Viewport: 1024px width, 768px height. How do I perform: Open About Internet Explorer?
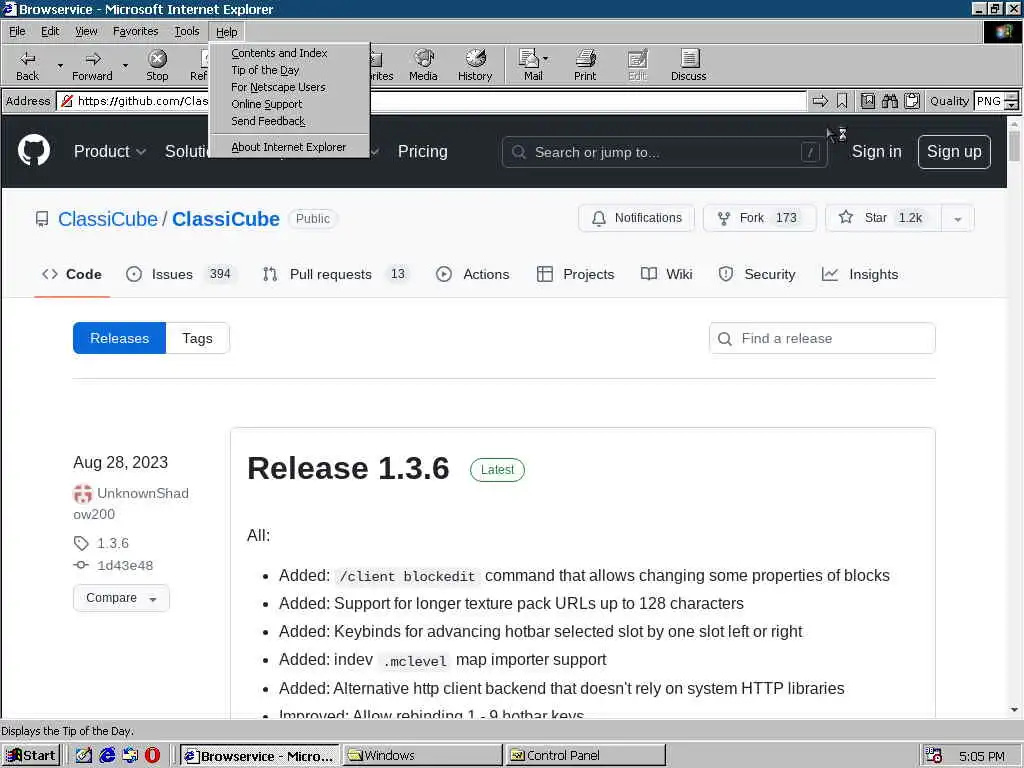click(x=289, y=147)
